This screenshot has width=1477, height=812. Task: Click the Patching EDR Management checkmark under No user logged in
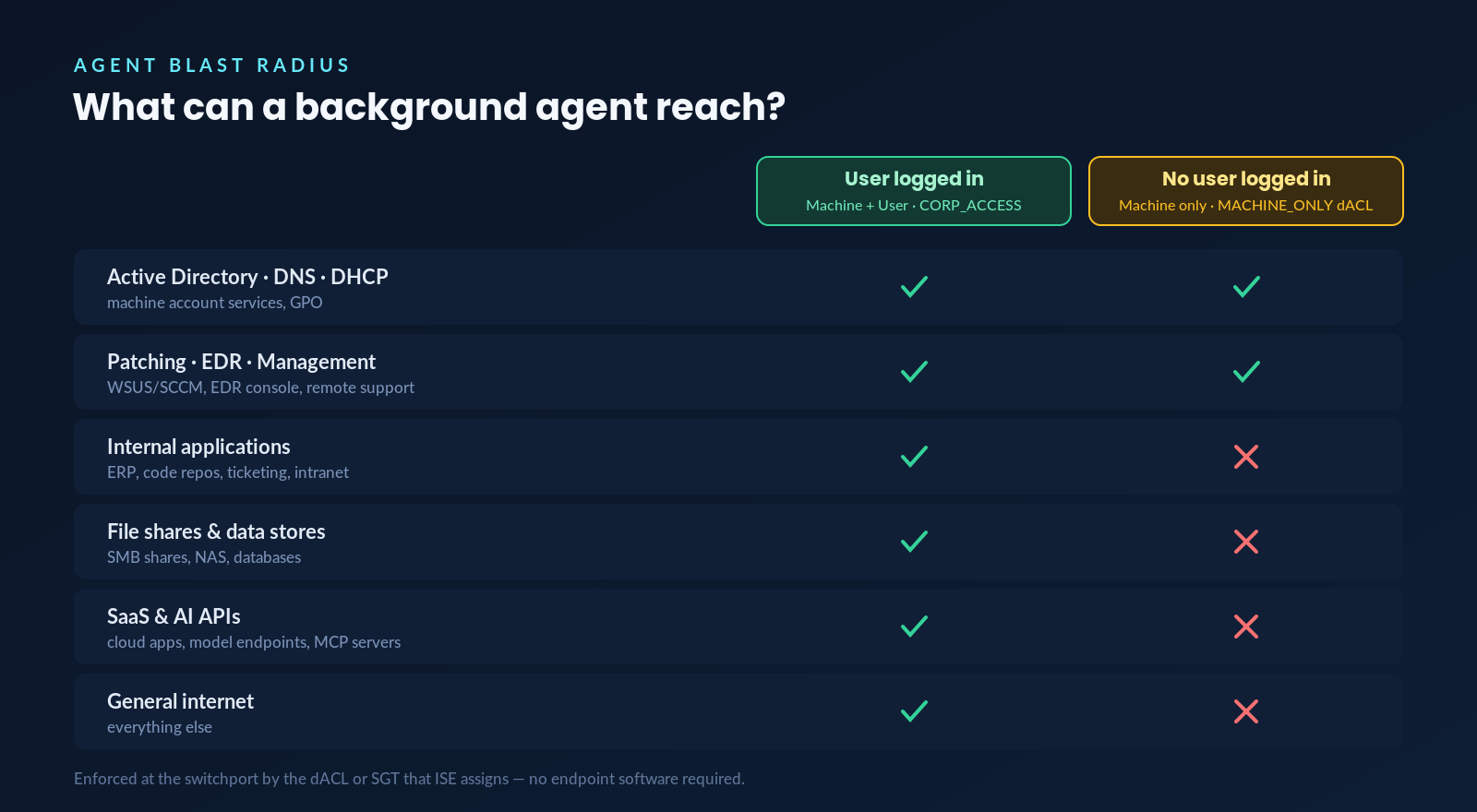(1246, 372)
